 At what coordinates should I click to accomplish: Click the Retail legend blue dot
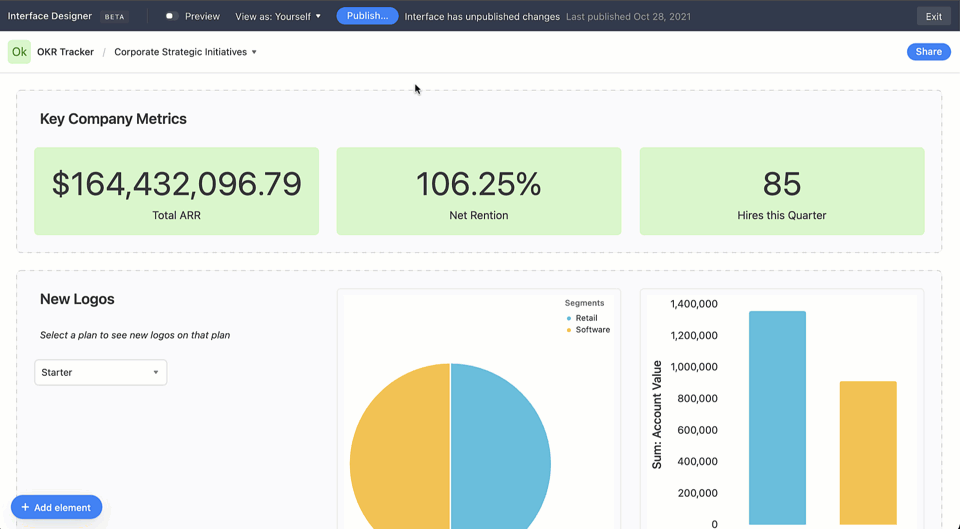point(569,318)
